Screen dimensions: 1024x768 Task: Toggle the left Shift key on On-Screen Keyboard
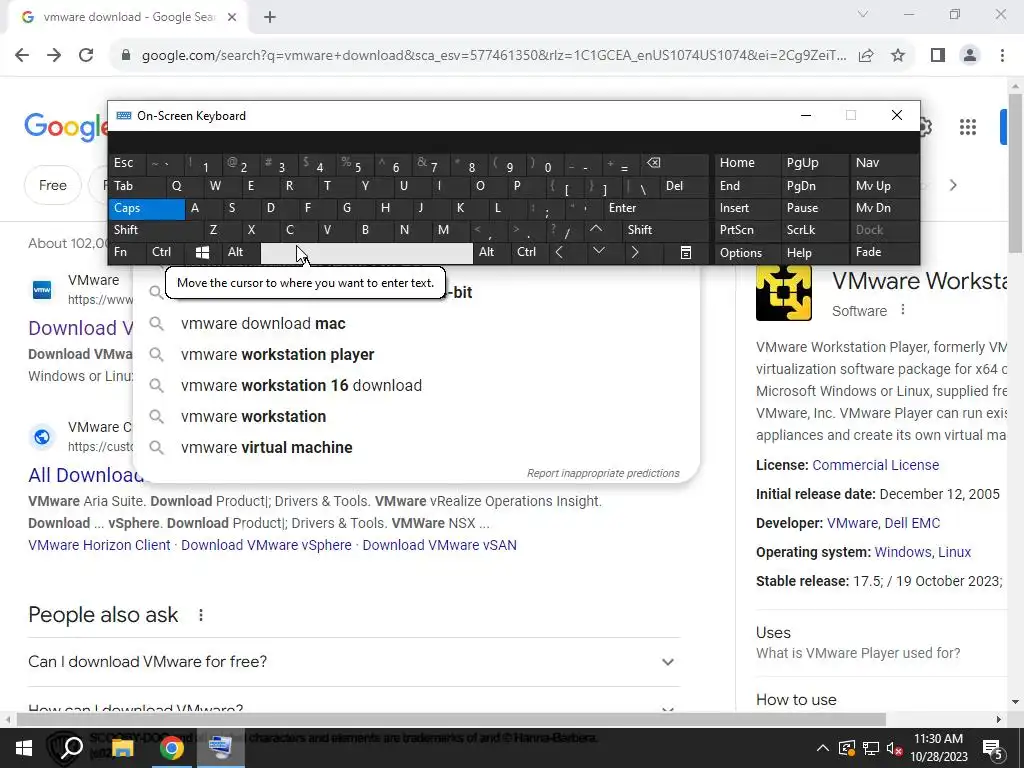click(155, 230)
